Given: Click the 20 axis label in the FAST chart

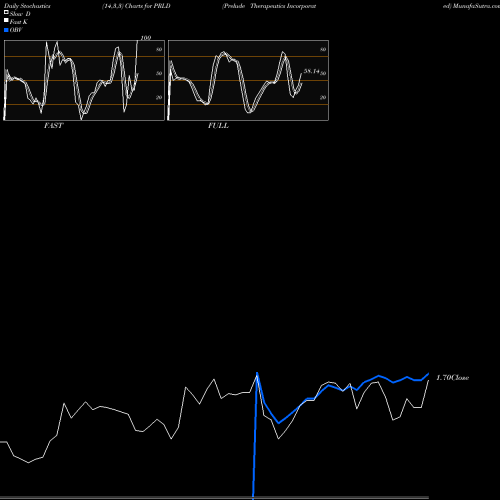Looking at the screenshot, I should (x=159, y=97).
